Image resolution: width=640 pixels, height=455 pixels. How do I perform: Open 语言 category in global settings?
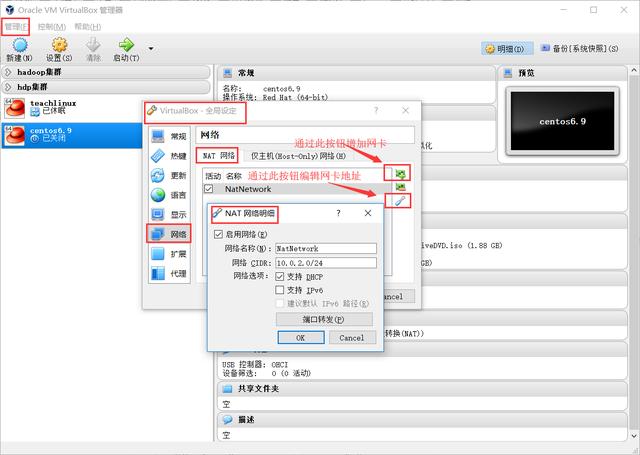coord(169,195)
